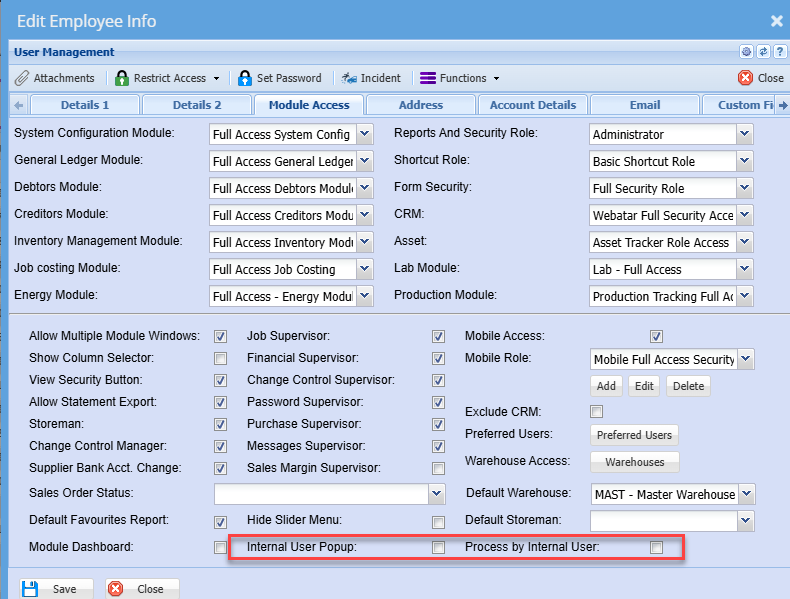
Task: Open System Configuration Module dropdown
Action: pyautogui.click(x=365, y=134)
